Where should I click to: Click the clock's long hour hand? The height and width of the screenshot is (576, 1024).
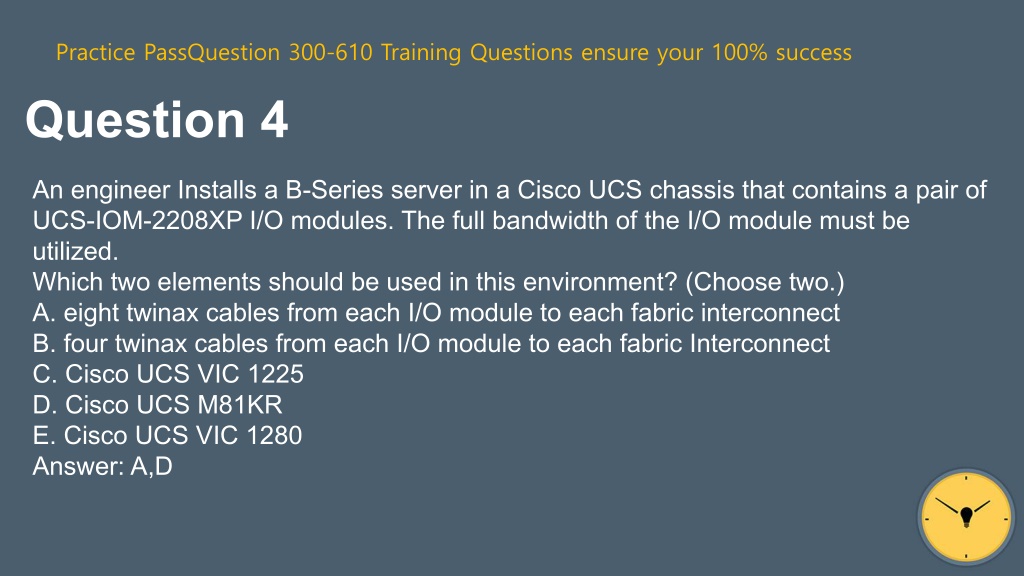click(948, 507)
